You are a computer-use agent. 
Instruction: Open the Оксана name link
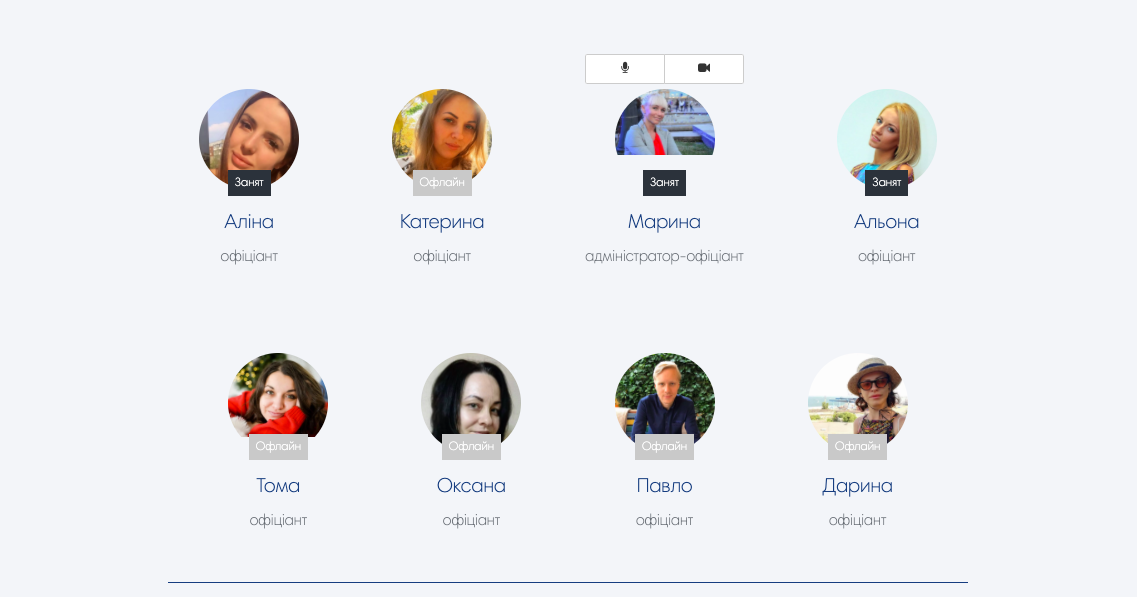coord(471,485)
